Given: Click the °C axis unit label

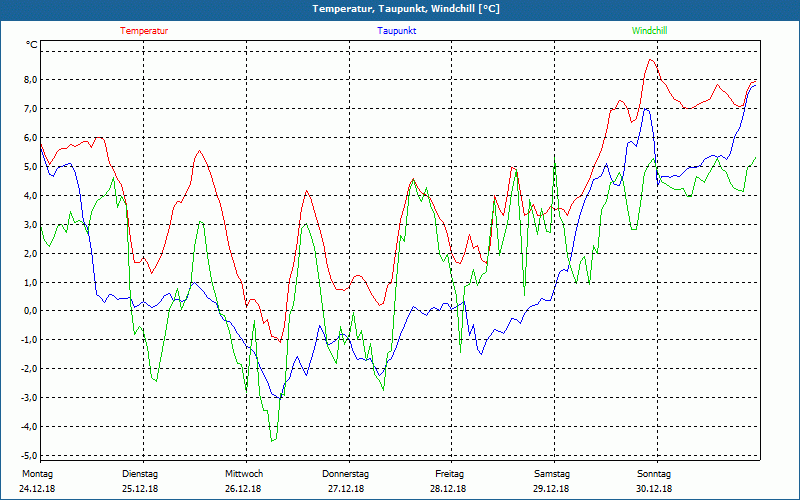Looking at the screenshot, I should 32,45.
